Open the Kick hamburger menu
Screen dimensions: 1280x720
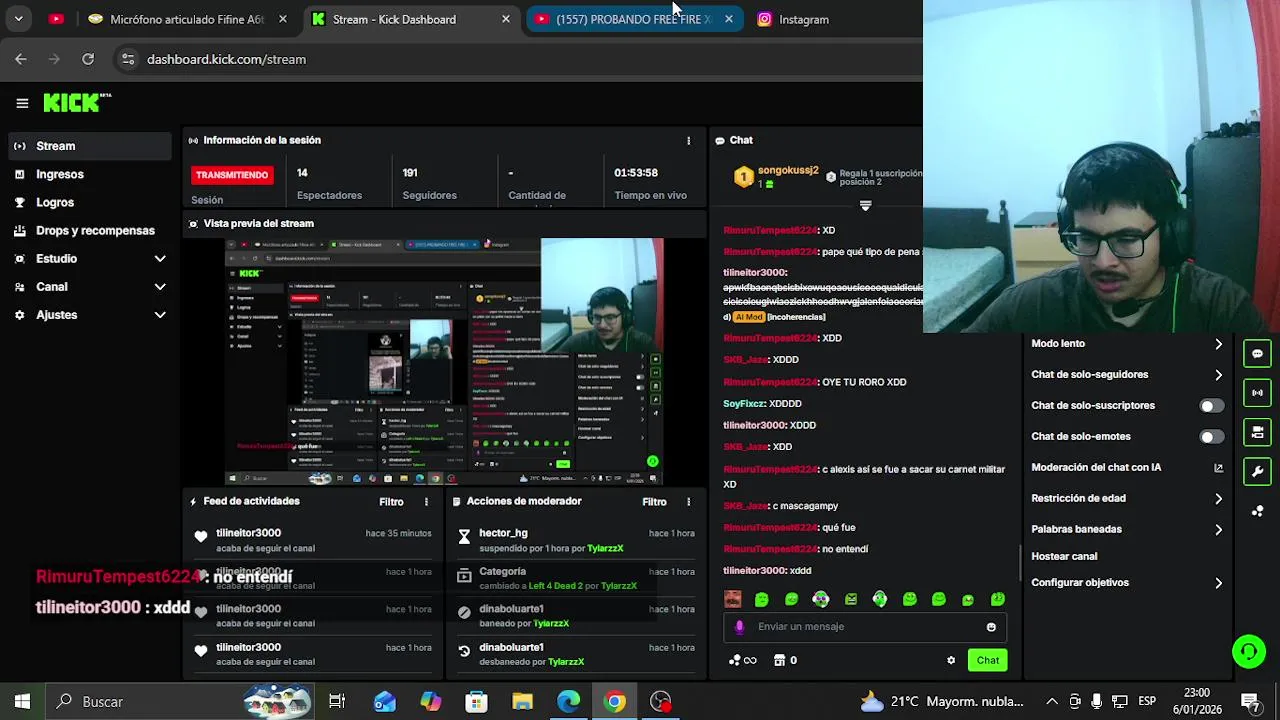coord(22,103)
